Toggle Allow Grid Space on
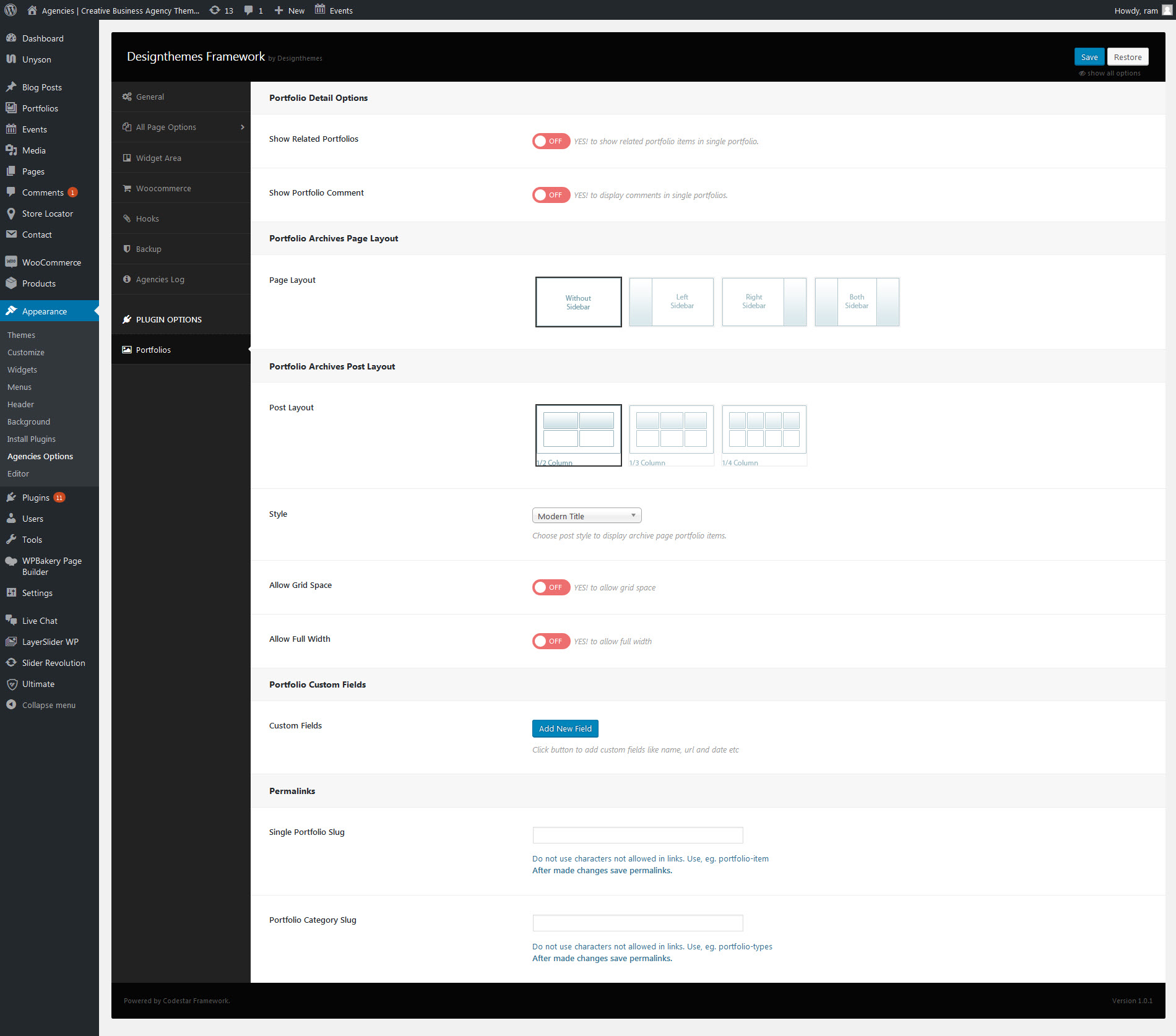The image size is (1176, 1036). pos(550,587)
